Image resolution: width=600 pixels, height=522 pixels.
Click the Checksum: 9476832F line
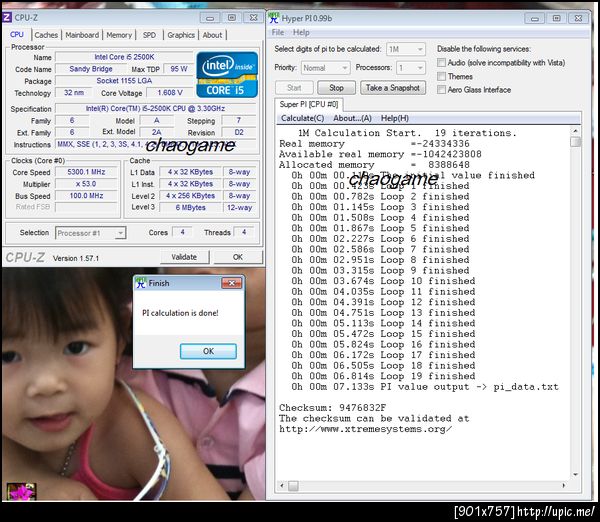pyautogui.click(x=332, y=408)
